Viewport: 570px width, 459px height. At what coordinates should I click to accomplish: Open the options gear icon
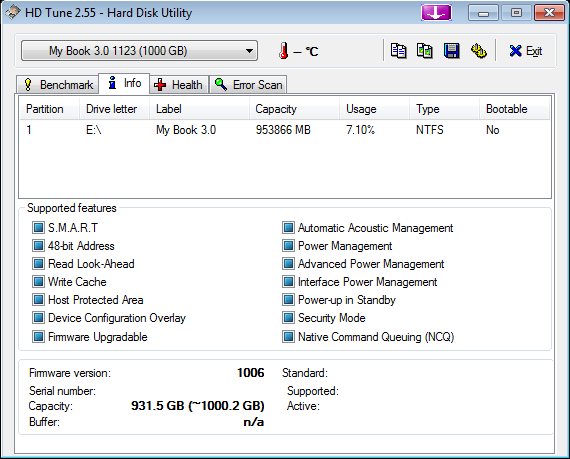[479, 51]
